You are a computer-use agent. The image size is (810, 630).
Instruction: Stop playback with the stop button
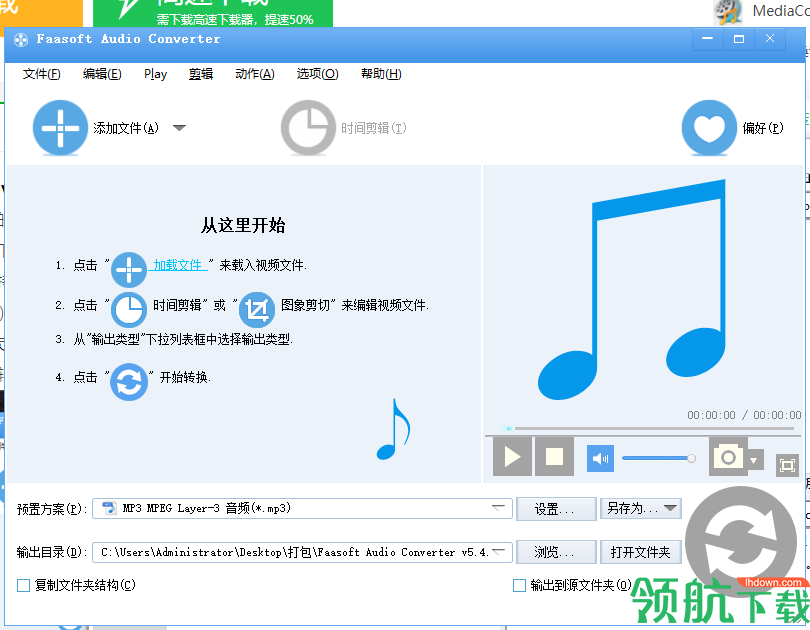coord(554,456)
